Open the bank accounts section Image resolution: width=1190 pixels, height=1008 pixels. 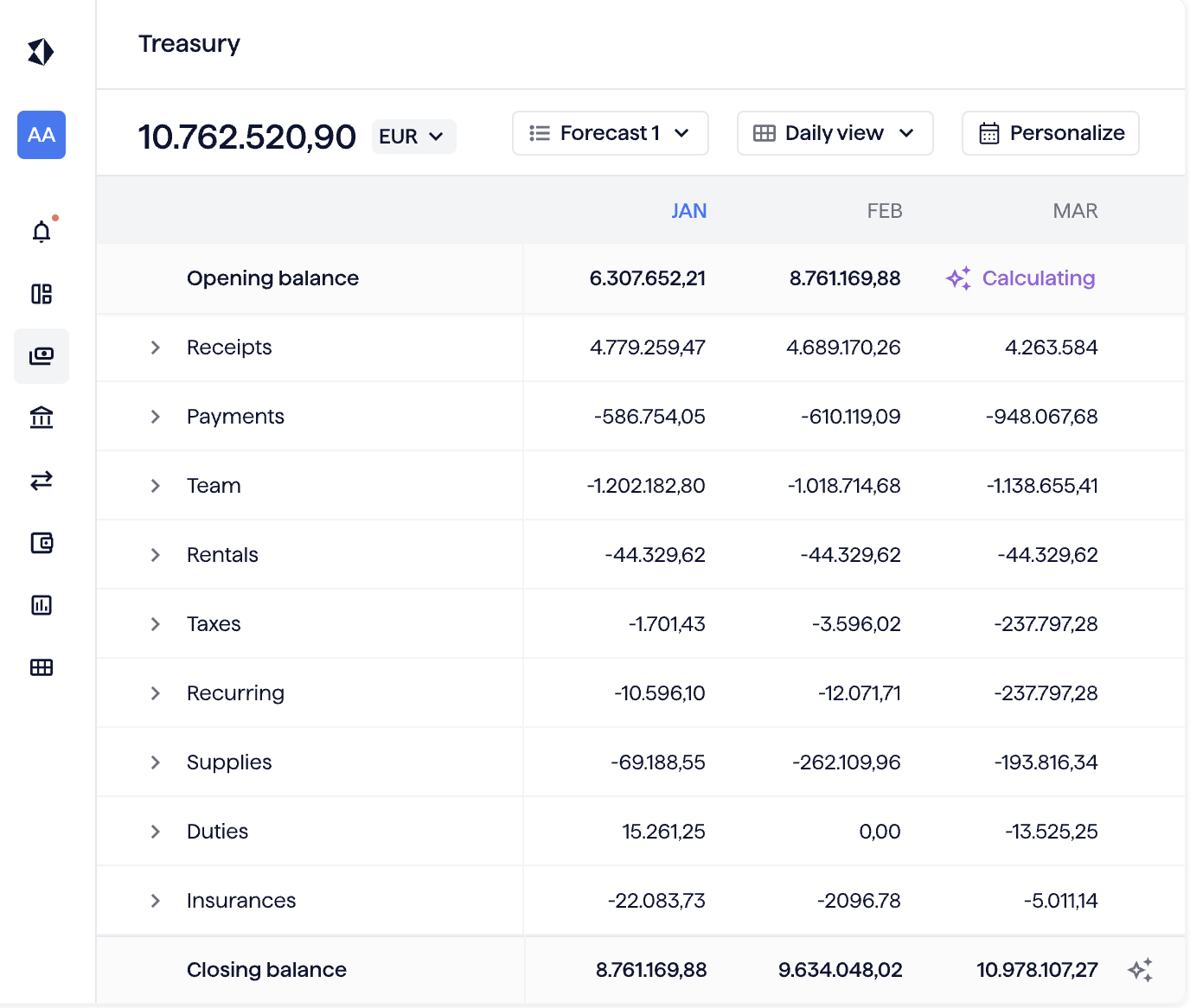click(41, 418)
